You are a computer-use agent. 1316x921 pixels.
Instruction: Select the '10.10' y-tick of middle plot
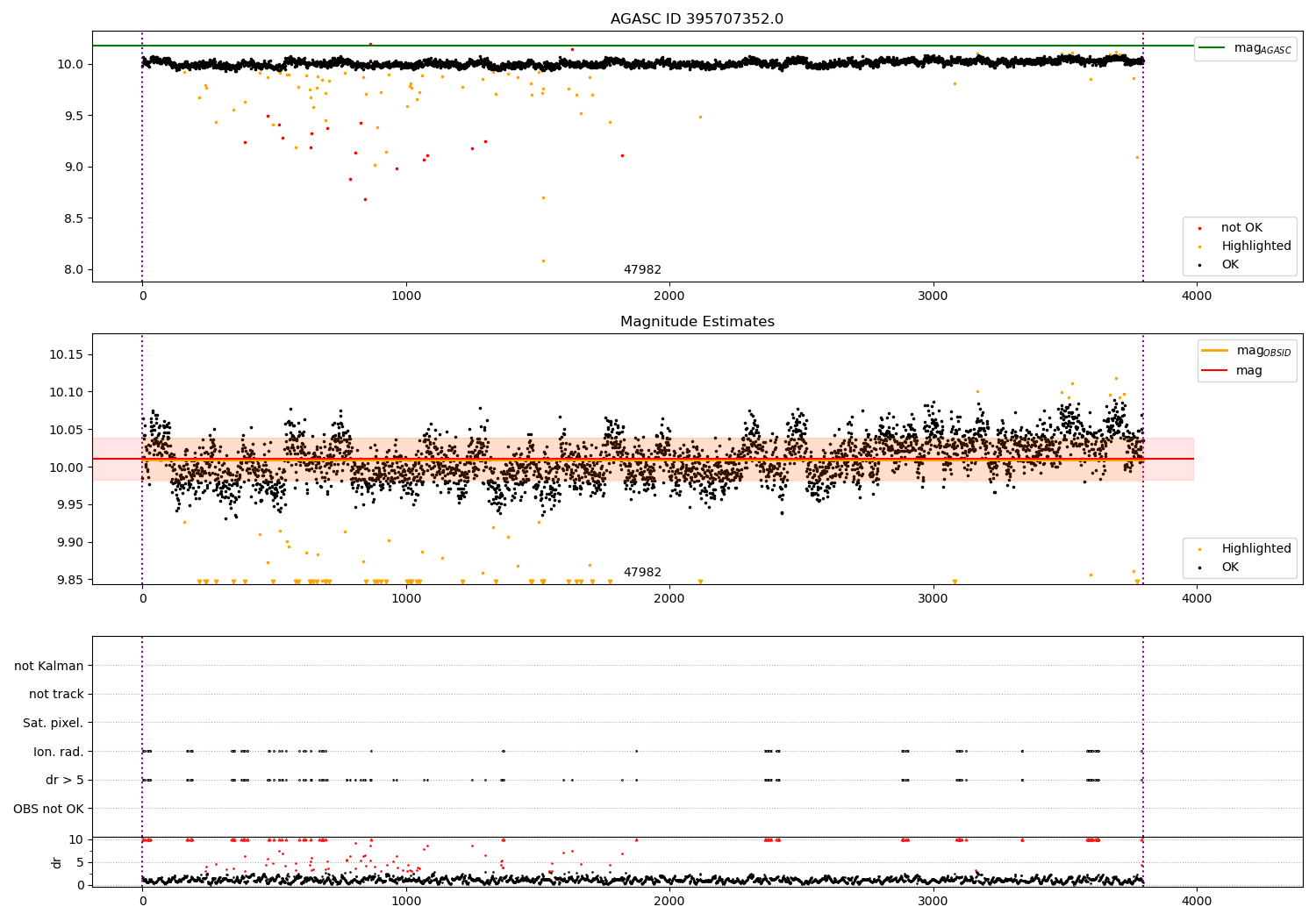click(67, 392)
